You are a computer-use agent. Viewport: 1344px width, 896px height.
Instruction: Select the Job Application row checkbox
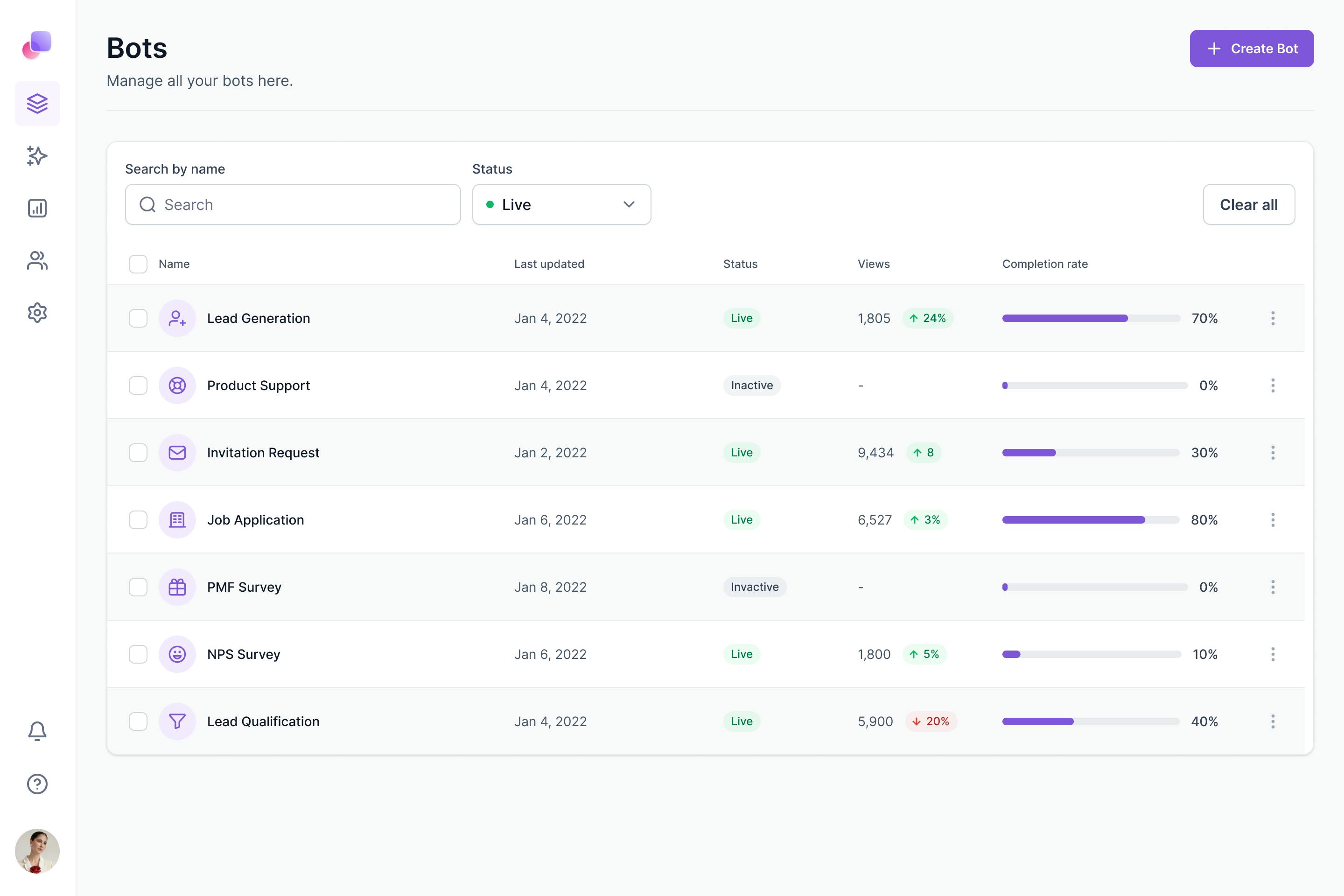pos(138,520)
